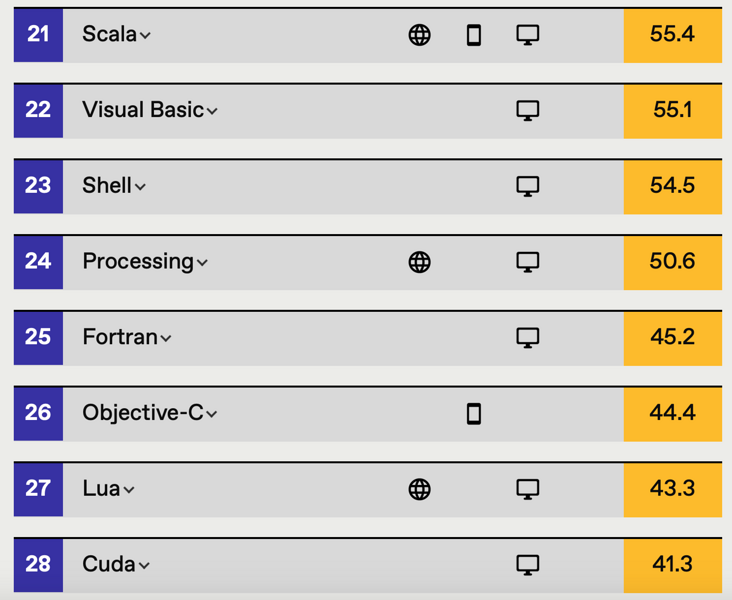Expand the Objective-C chevron
This screenshot has height=600, width=732.
pos(211,414)
